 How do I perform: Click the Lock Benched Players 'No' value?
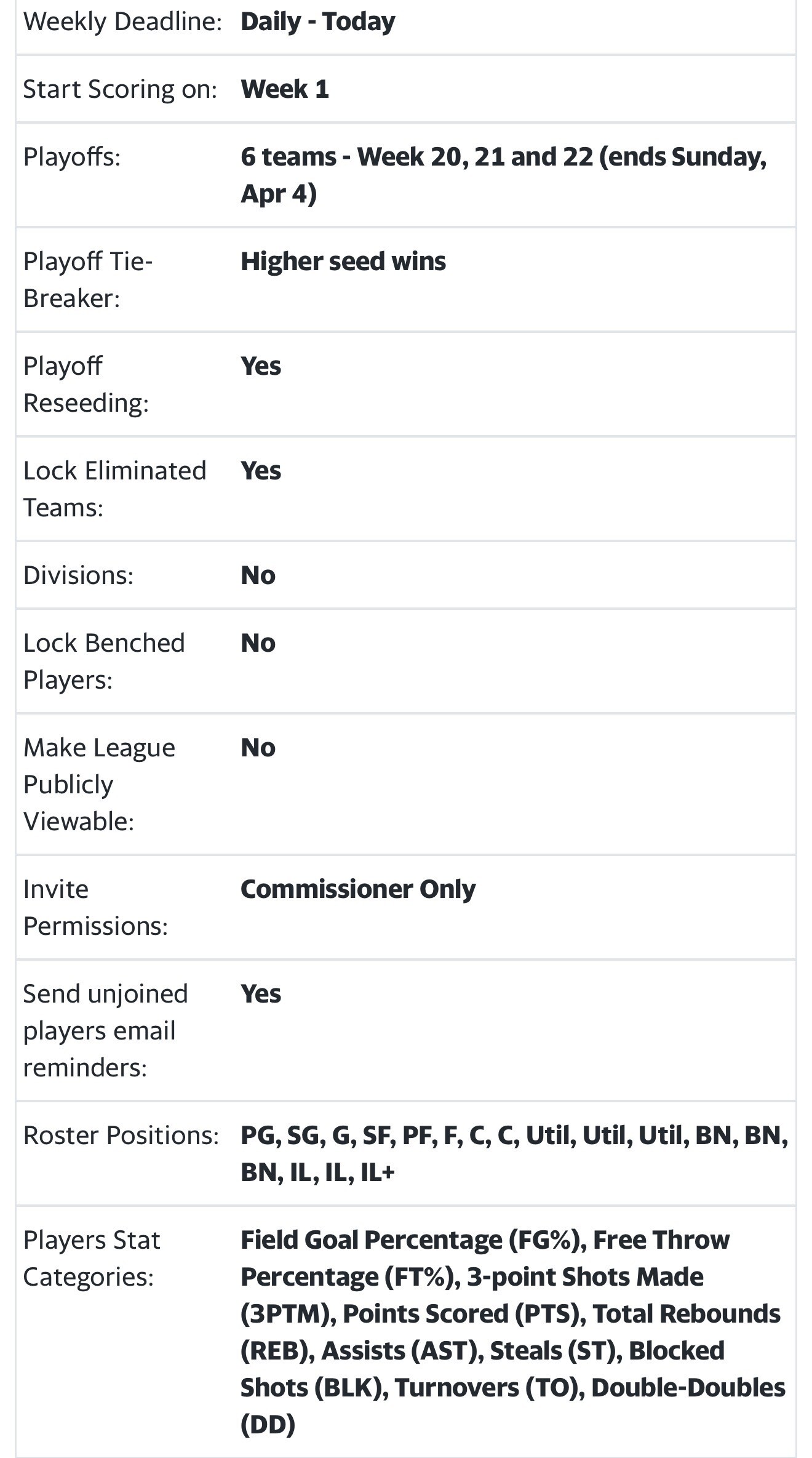coord(258,643)
